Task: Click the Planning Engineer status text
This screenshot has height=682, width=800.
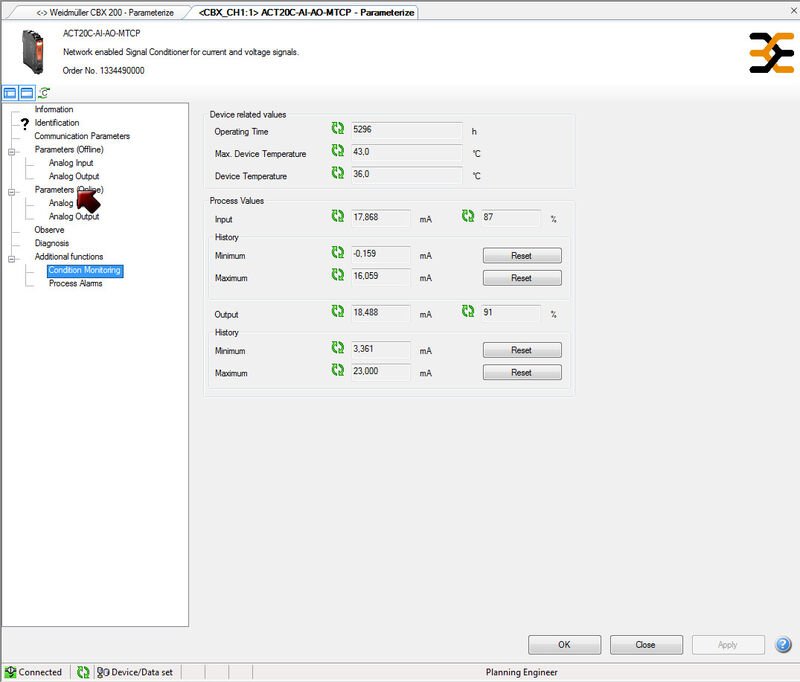Action: (x=521, y=672)
